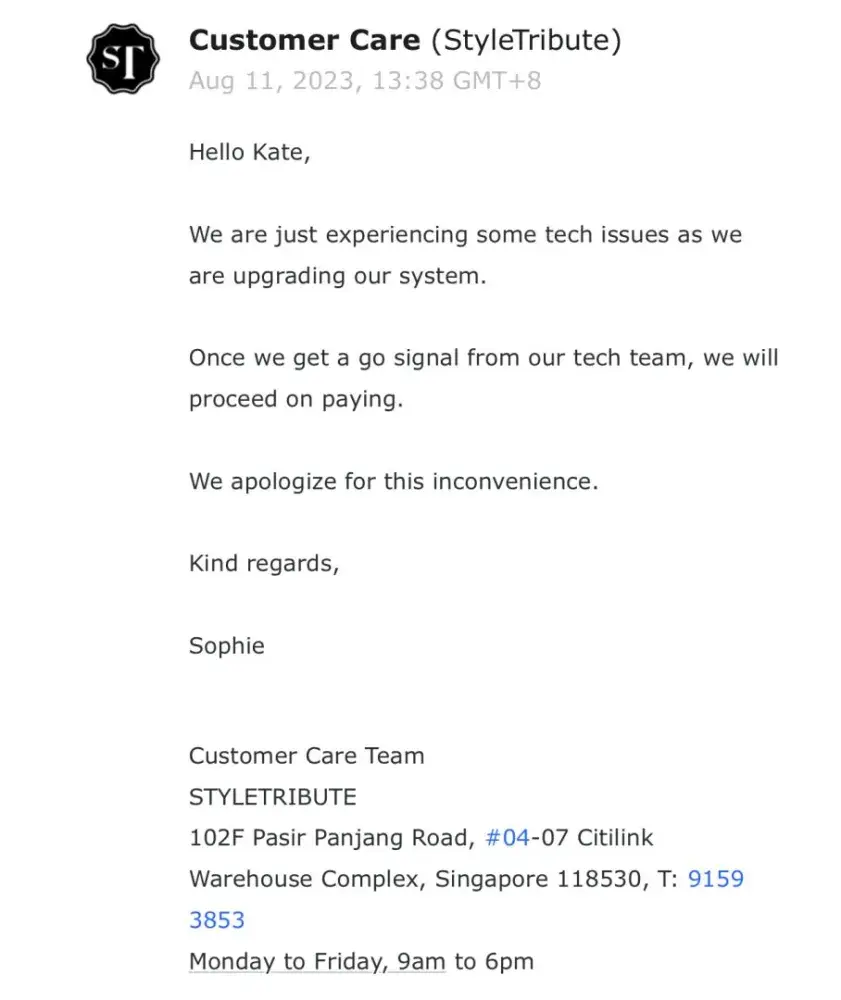The image size is (841, 1000).
Task: Click the "Customer Care Team" signature line
Action: coord(306,755)
